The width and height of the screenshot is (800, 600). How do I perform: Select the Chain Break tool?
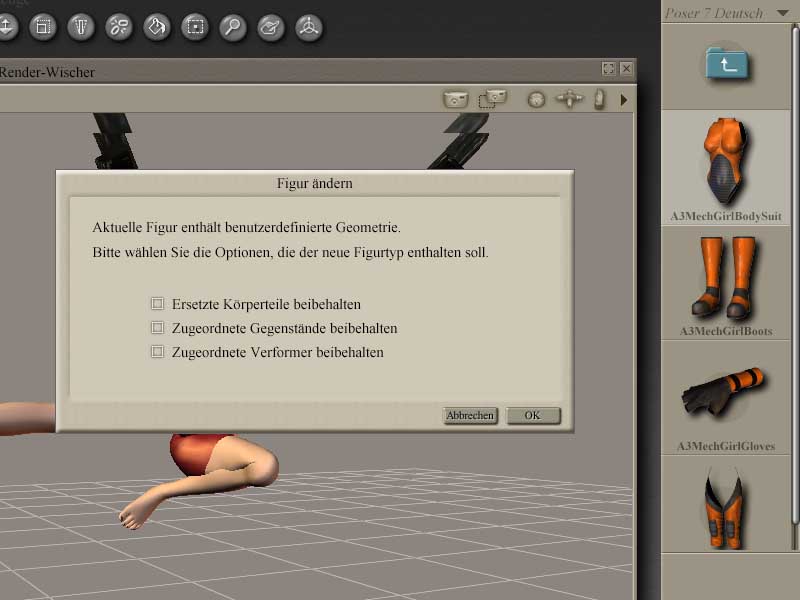[119, 27]
